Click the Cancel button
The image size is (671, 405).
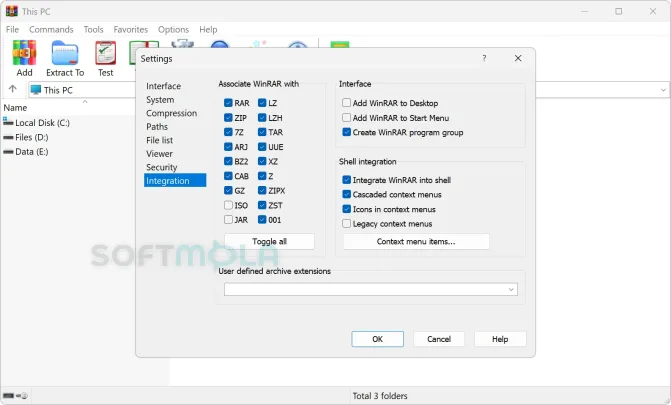pos(439,339)
